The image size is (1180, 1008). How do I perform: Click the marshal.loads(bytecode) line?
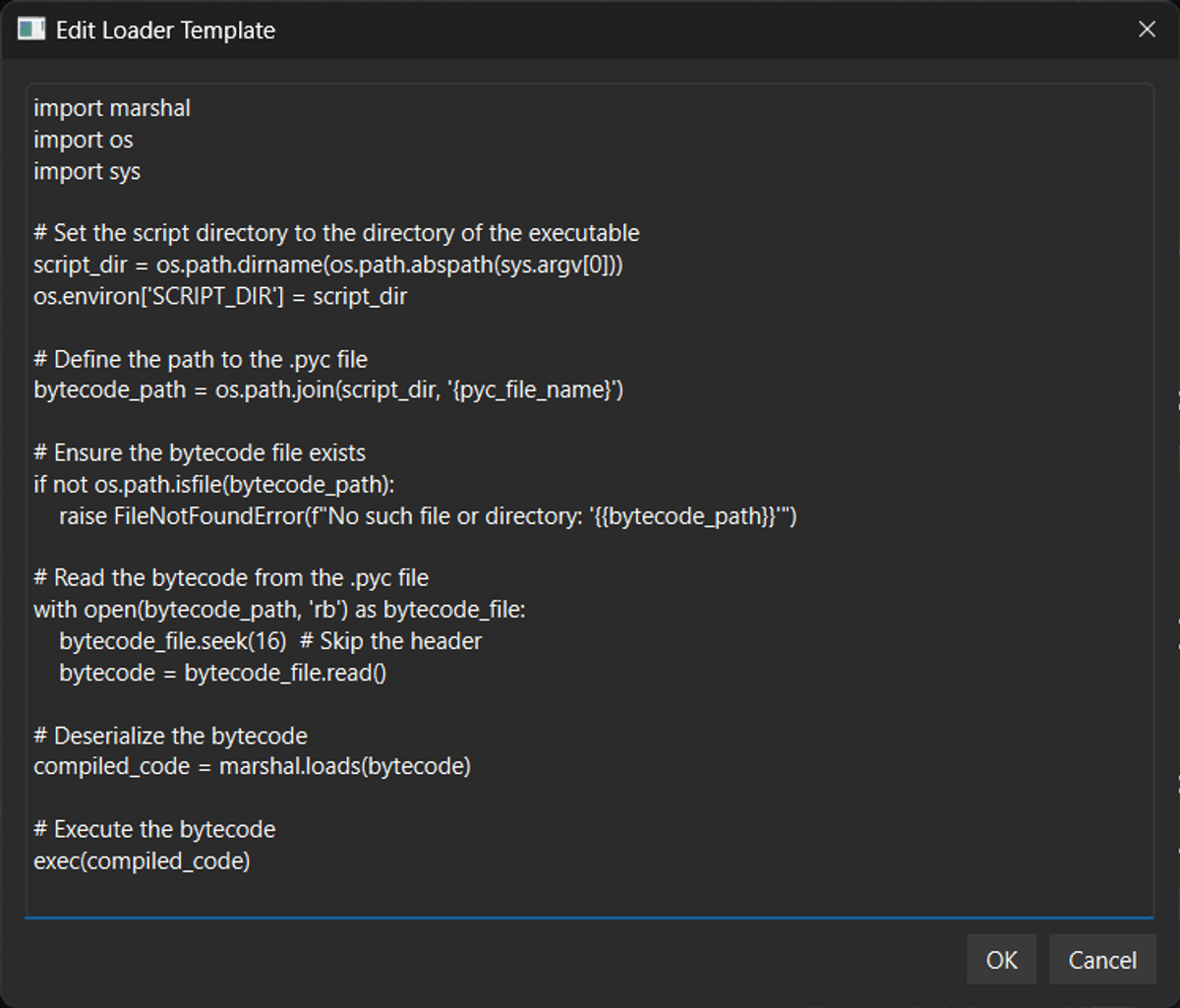click(x=252, y=766)
